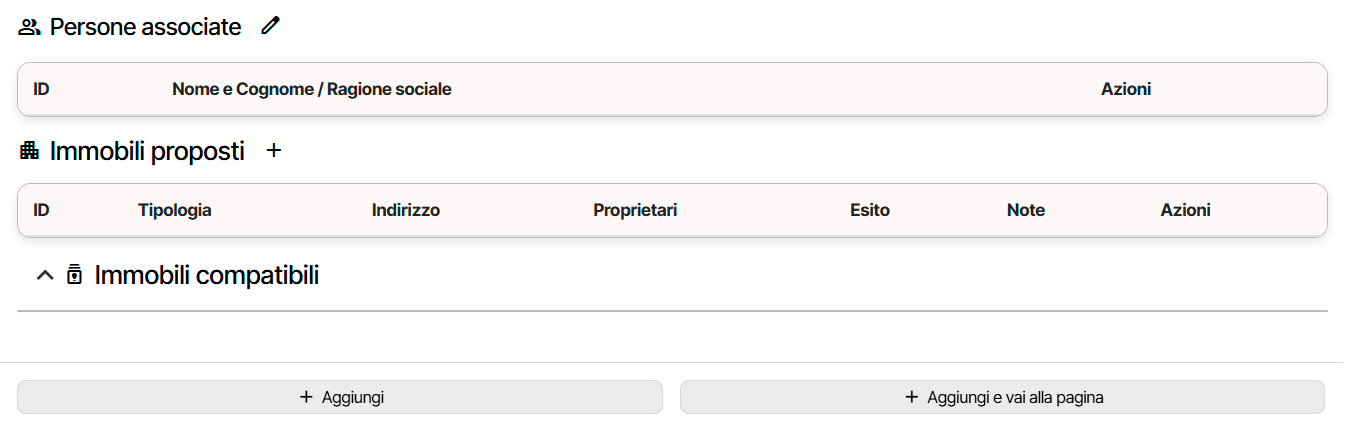
Task: Click the Tipologia column header
Action: point(174,210)
